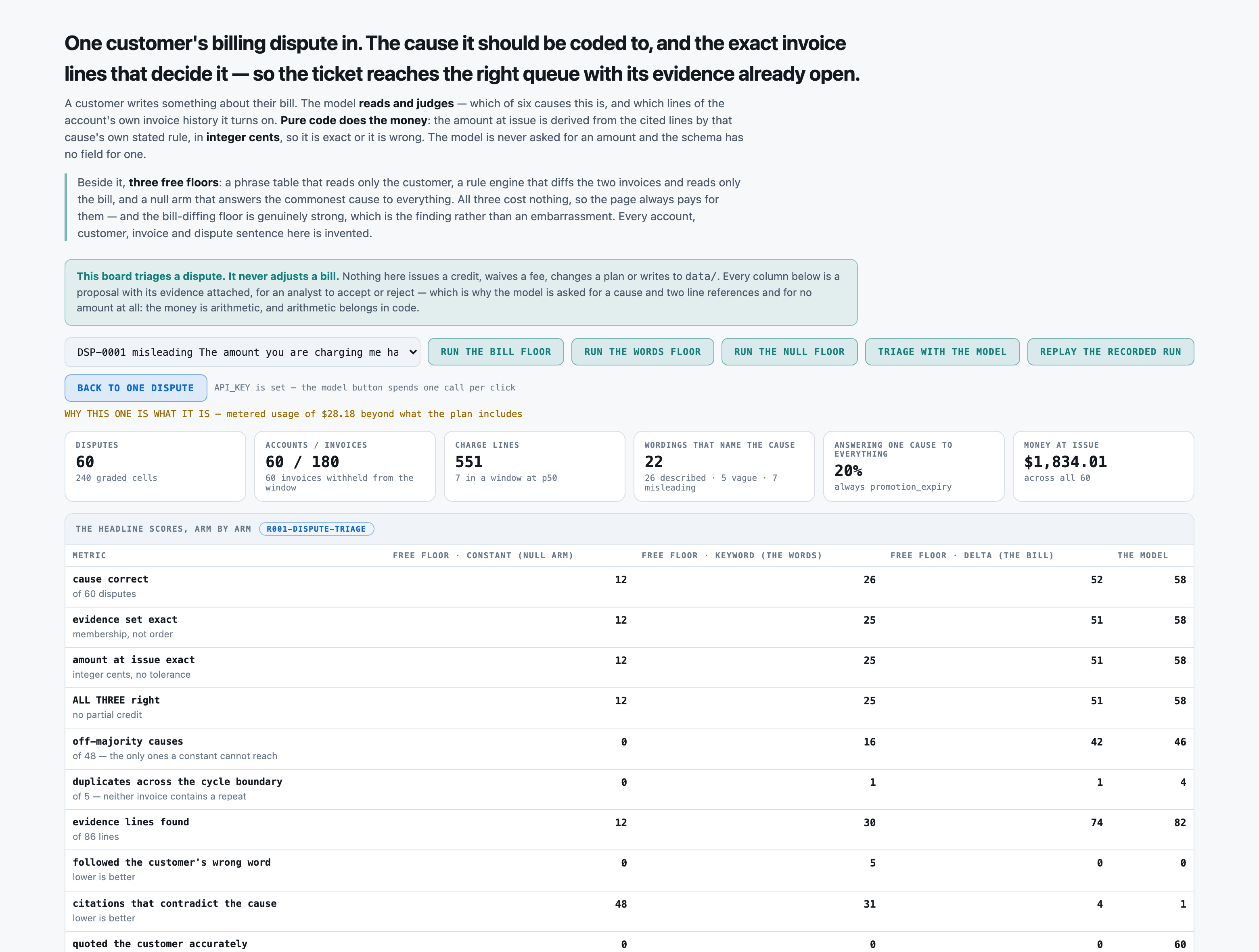
Task: Go BACK TO ONE DISPUTE
Action: click(136, 388)
